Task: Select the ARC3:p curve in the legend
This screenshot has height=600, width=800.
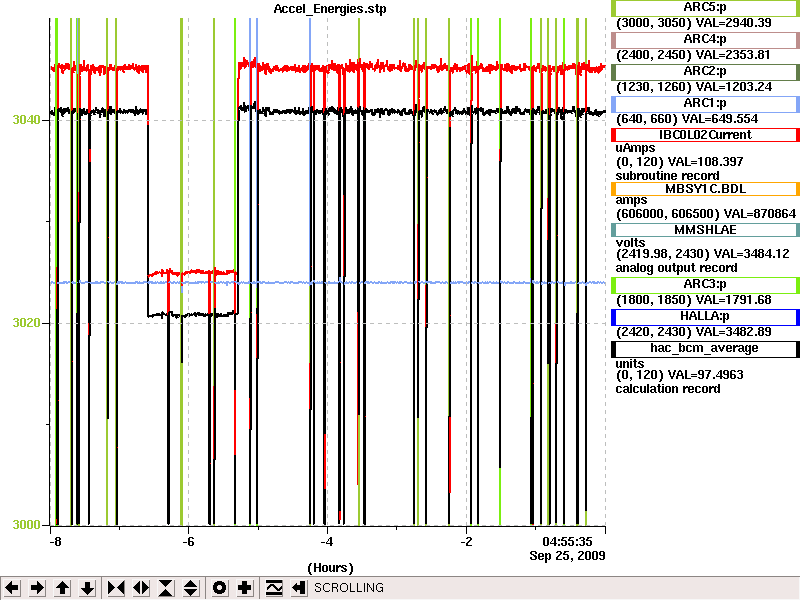Action: [705, 285]
